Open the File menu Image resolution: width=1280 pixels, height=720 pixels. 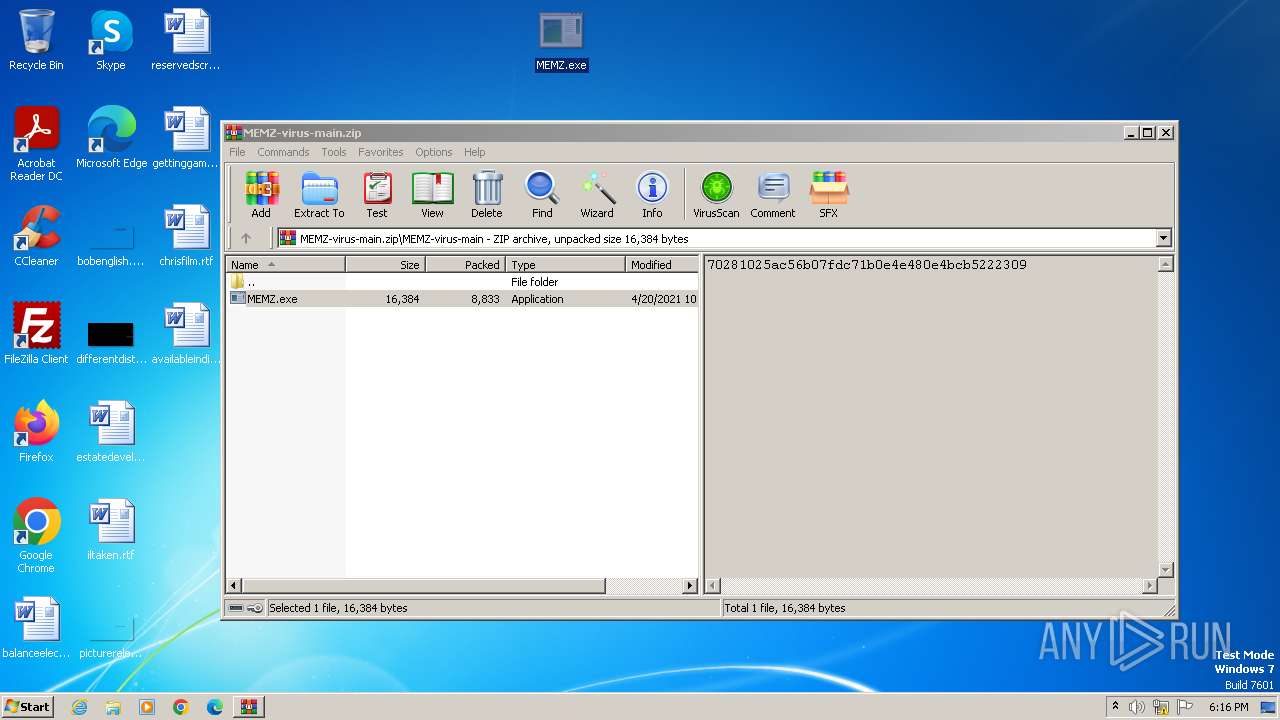pyautogui.click(x=237, y=152)
